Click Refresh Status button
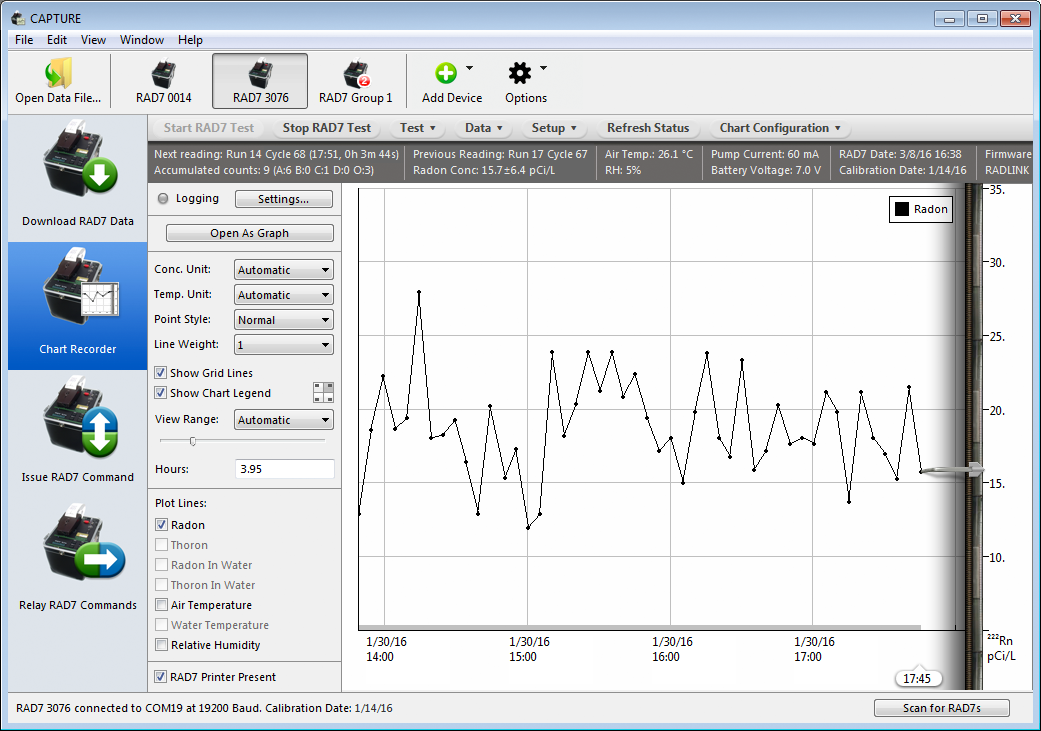1041x731 pixels. tap(648, 127)
